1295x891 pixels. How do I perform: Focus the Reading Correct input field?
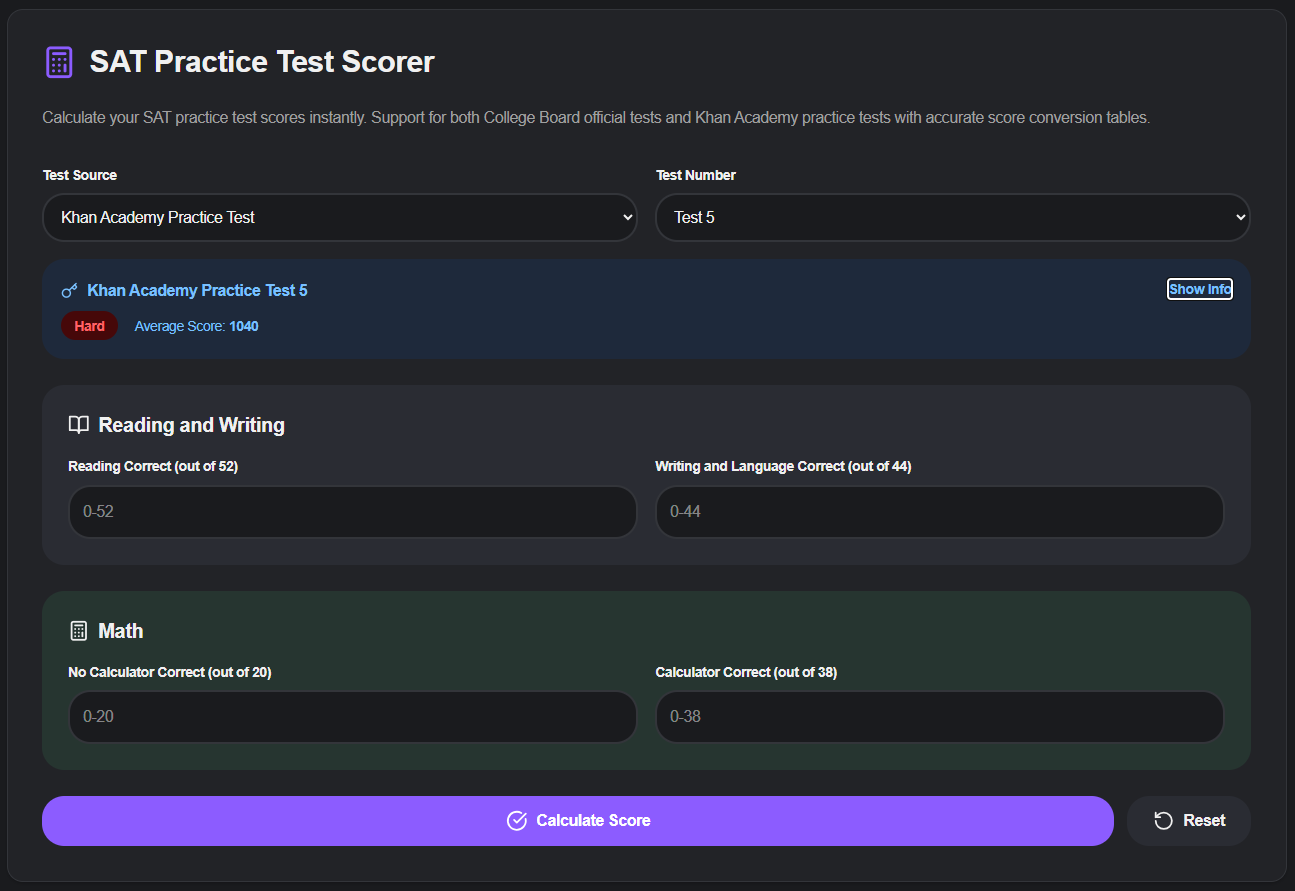point(352,512)
